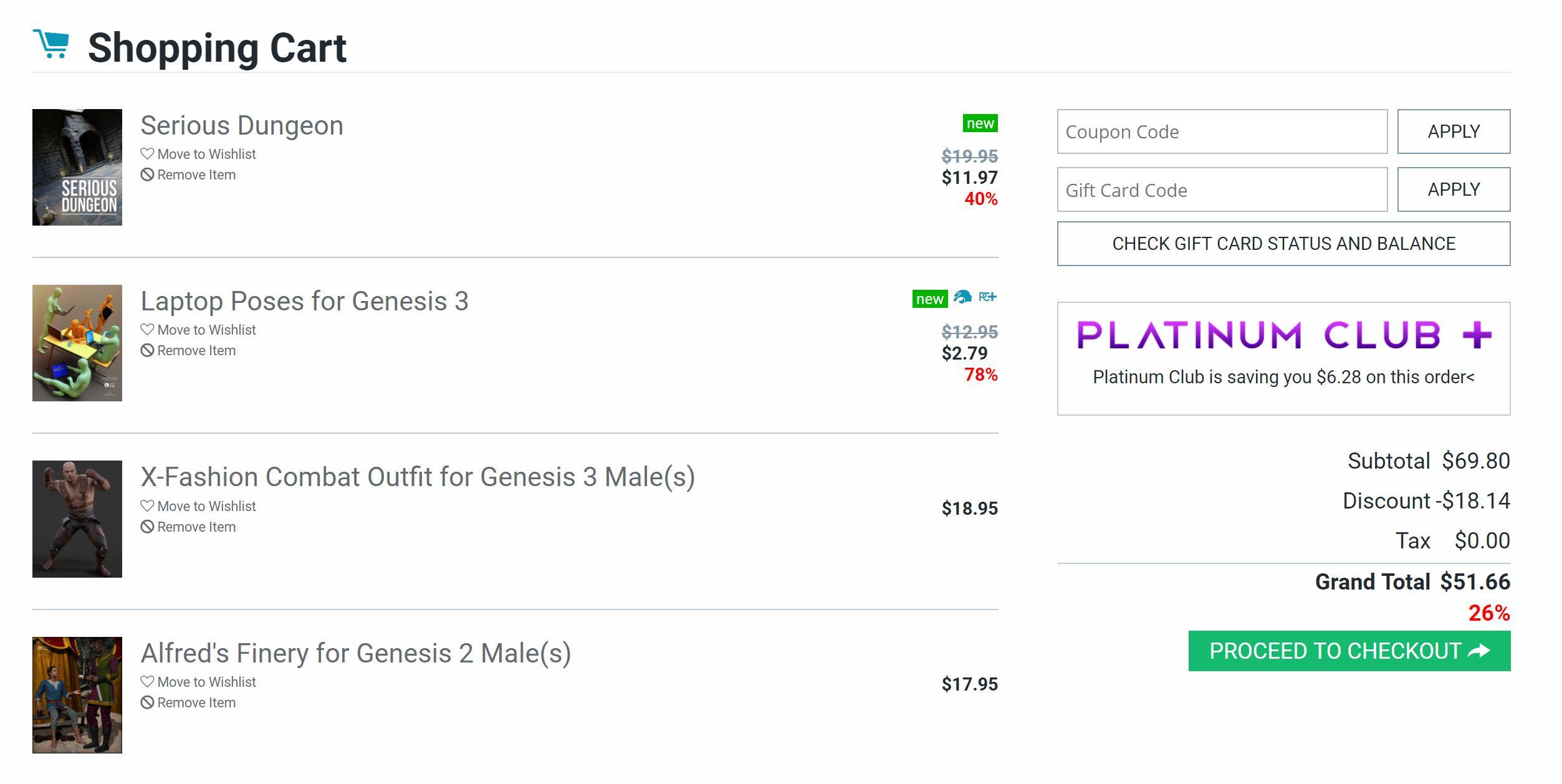This screenshot has height=784, width=1562.
Task: Open the Serious Dungeon product thumbnail
Action: pos(77,167)
